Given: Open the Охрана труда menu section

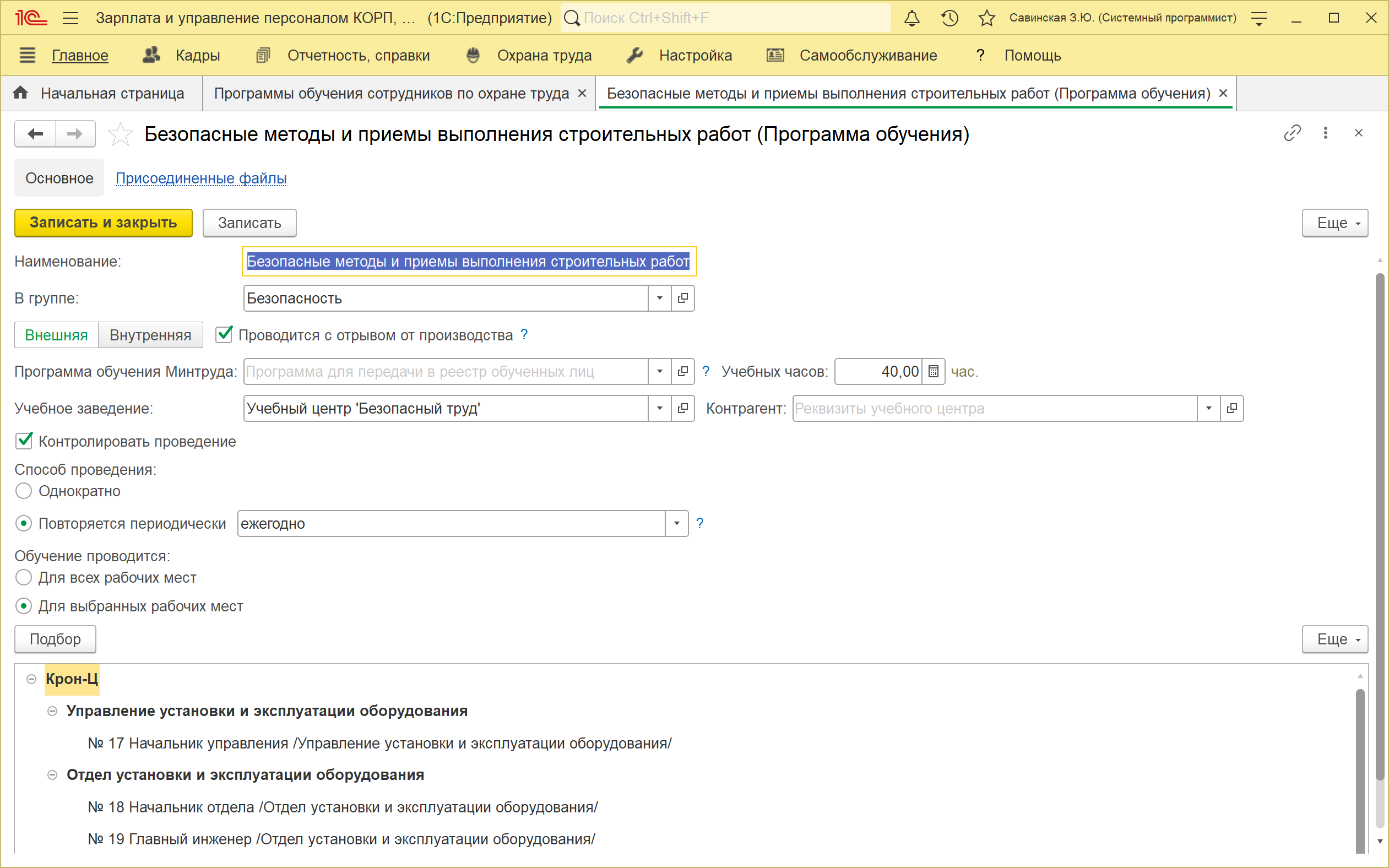Looking at the screenshot, I should coord(544,55).
